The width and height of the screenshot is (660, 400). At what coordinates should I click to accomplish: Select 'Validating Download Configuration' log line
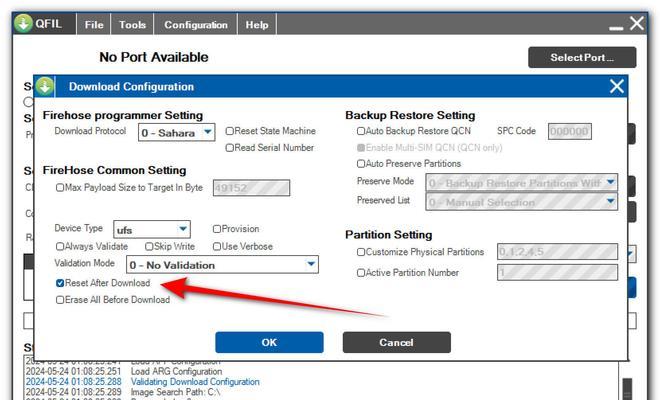click(x=195, y=382)
